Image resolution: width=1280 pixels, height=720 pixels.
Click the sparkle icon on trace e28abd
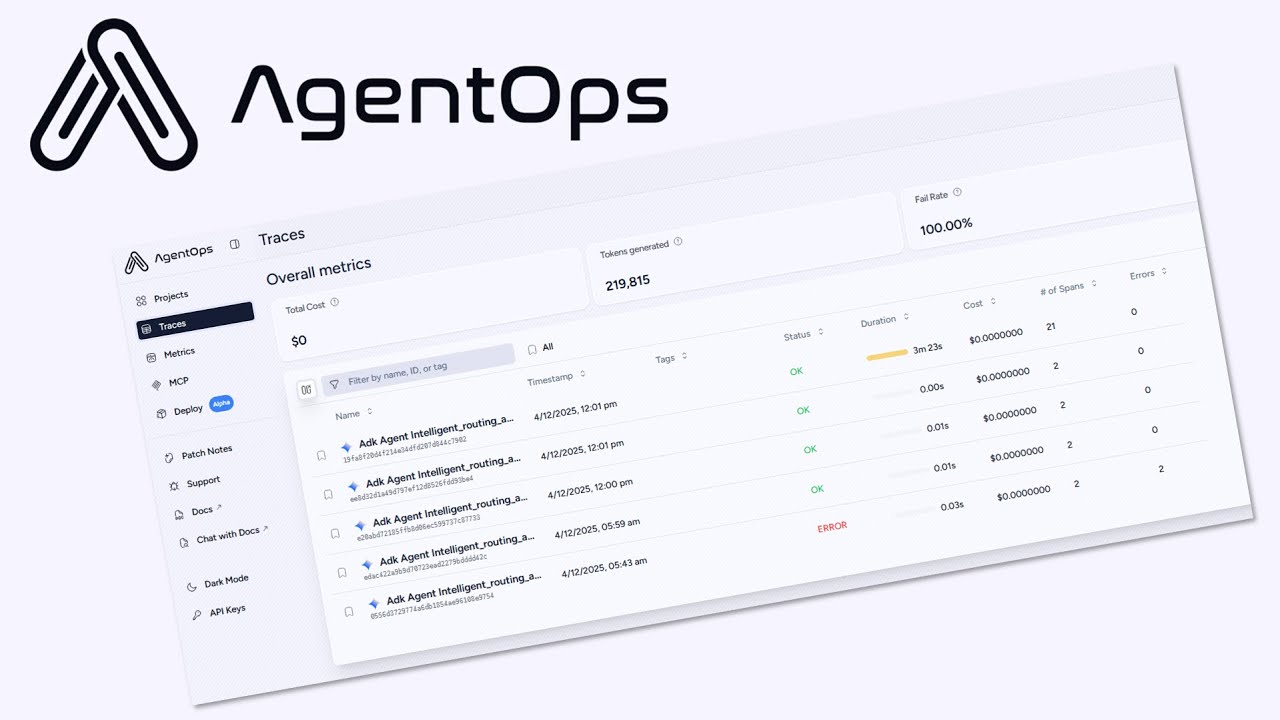(360, 525)
